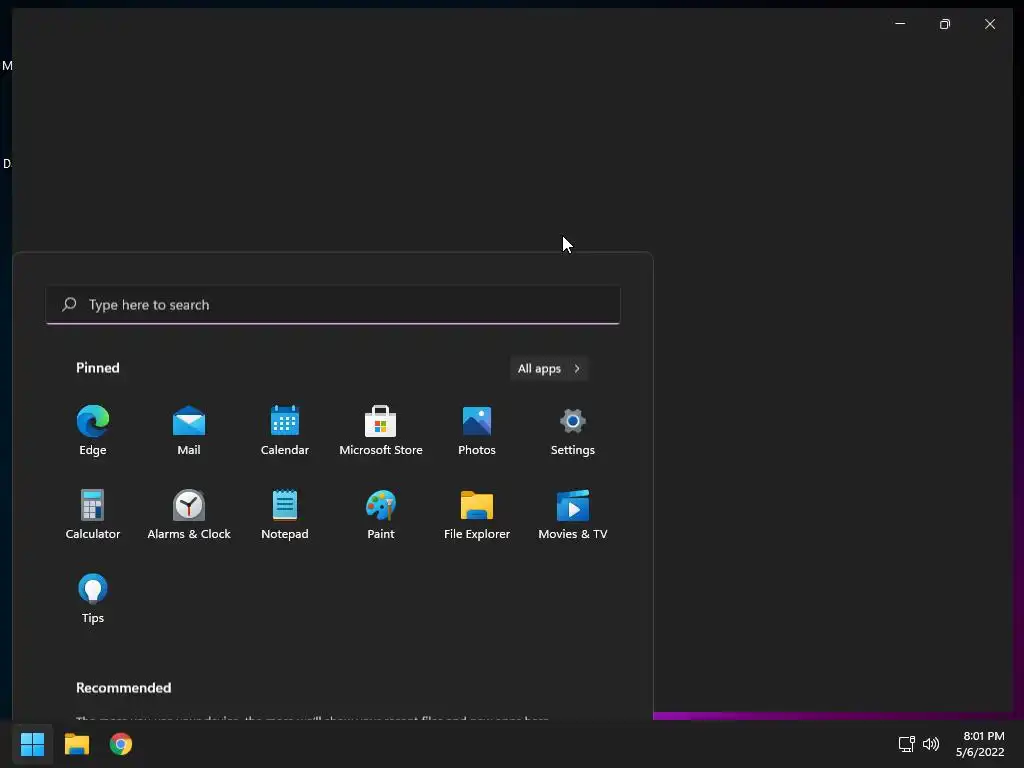Open Alarms & Clock
The height and width of the screenshot is (768, 1024).
pyautogui.click(x=189, y=515)
